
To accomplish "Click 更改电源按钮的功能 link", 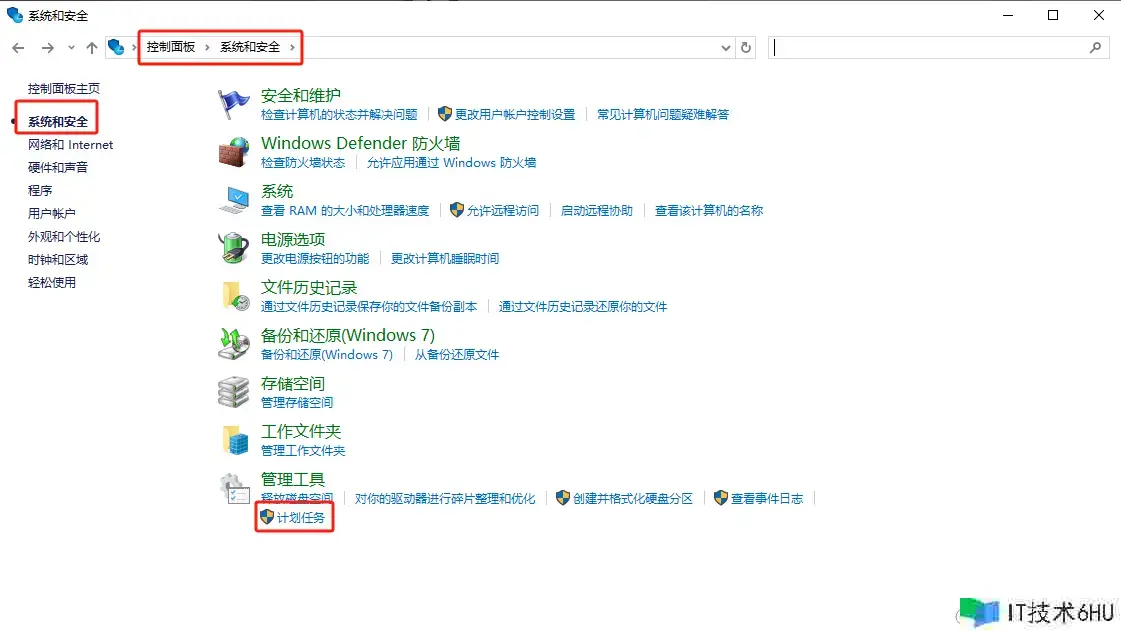I will (315, 258).
